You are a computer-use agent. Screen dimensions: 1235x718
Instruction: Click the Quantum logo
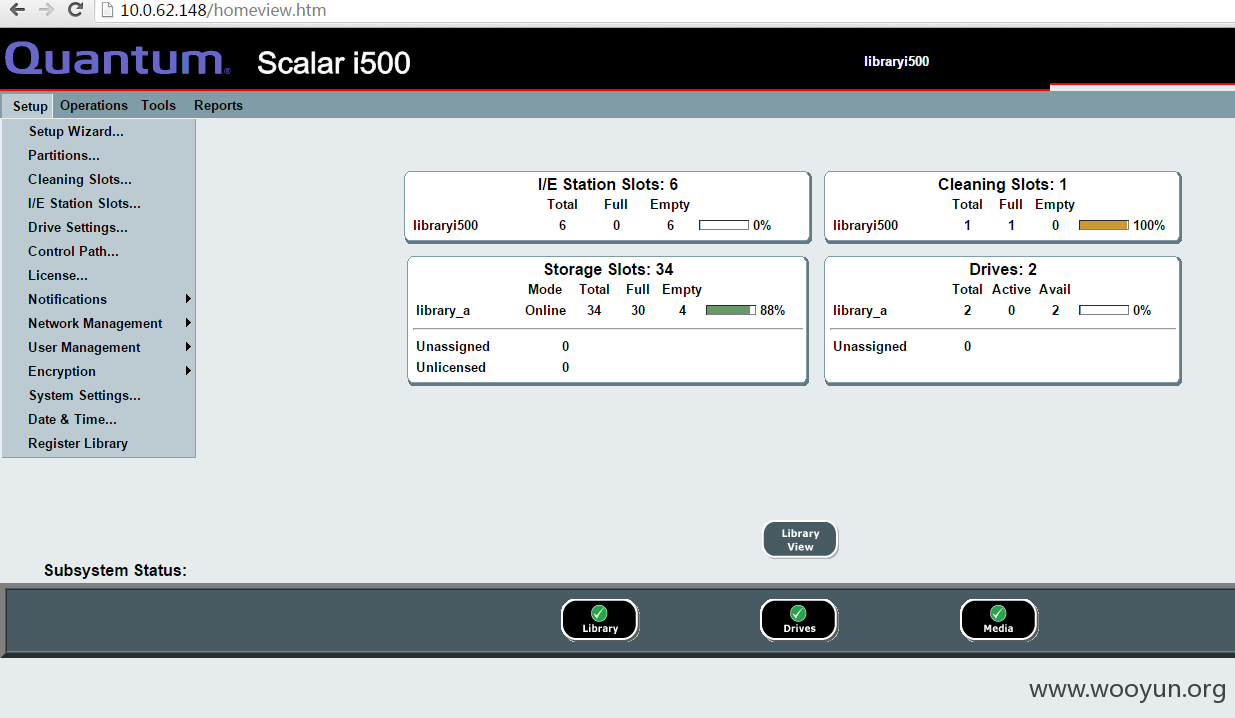(118, 60)
